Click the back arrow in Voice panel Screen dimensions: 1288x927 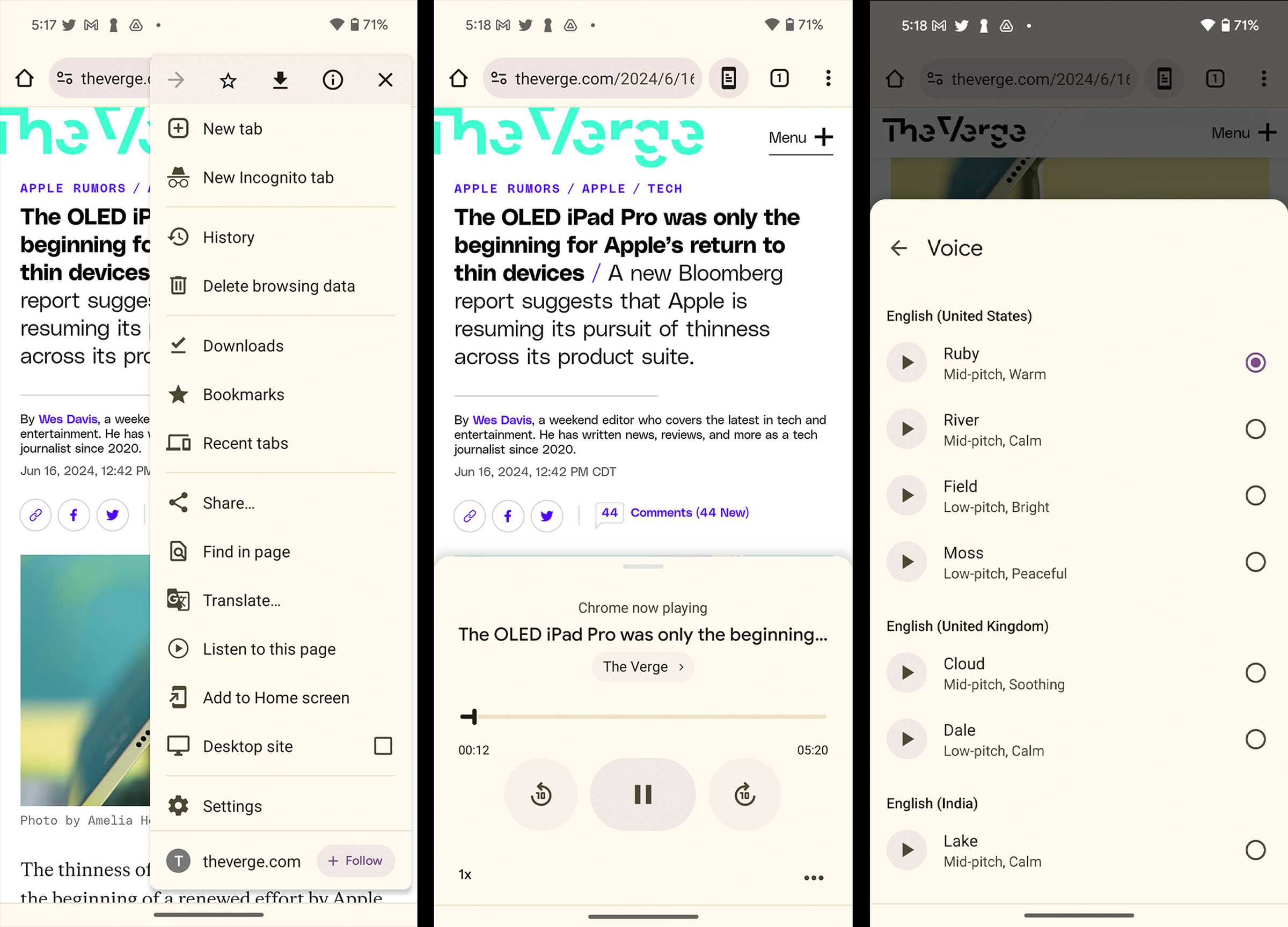898,248
